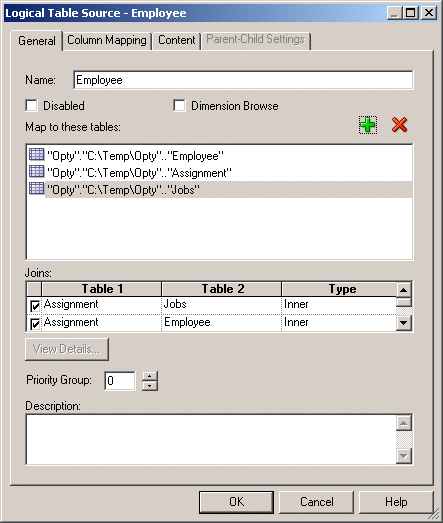This screenshot has height=523, width=443.
Task: Click the green plus Add table icon
Action: 368,125
